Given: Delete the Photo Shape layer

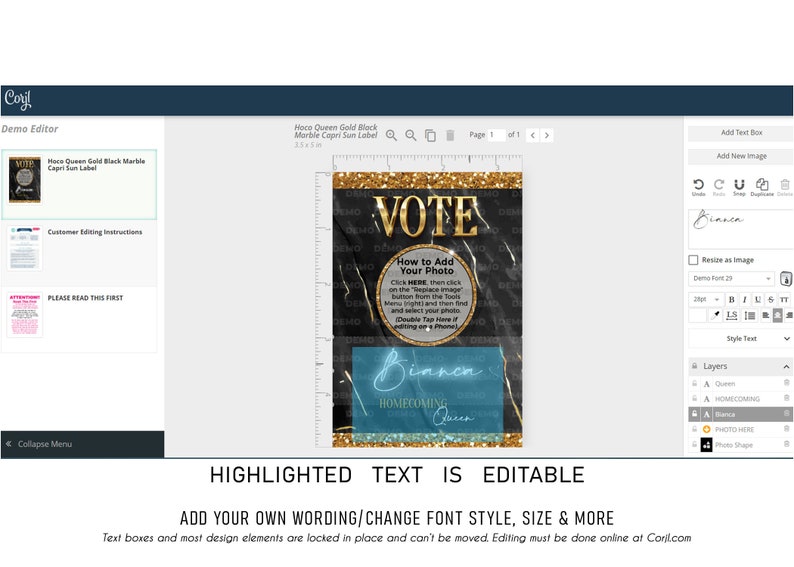Looking at the screenshot, I should coord(786,444).
